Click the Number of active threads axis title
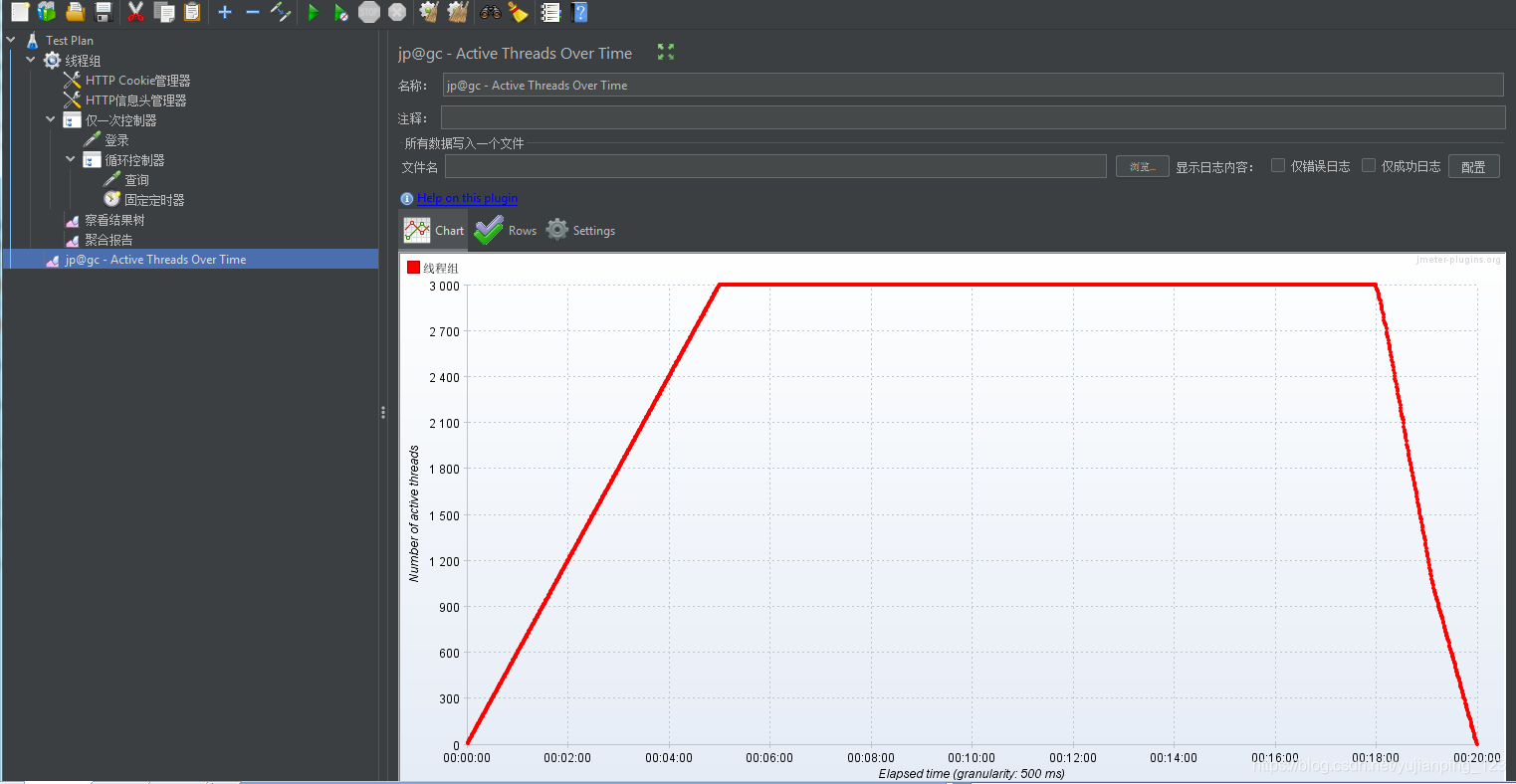 [414, 513]
